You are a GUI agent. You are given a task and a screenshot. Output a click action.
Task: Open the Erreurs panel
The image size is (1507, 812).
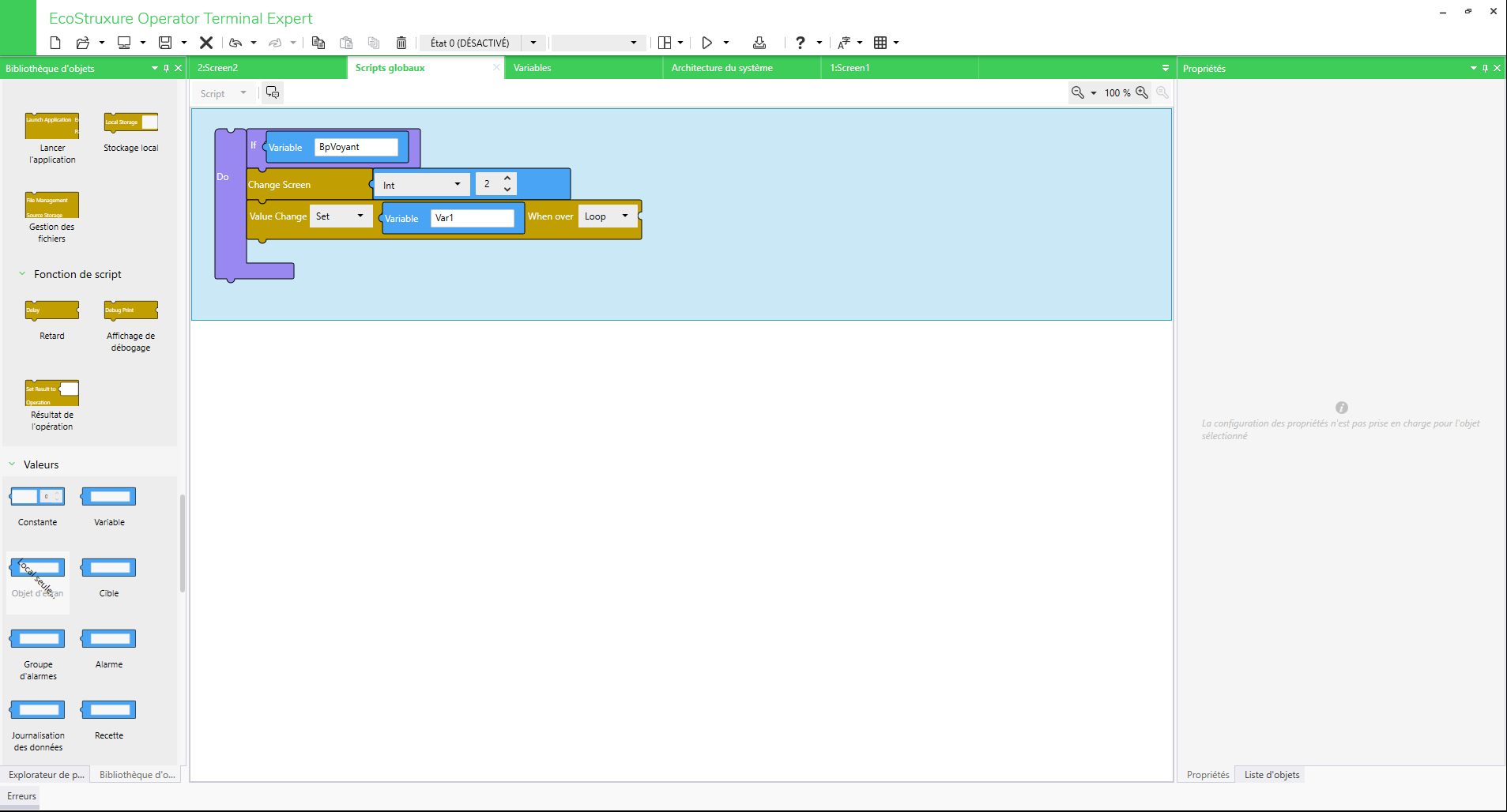[21, 796]
